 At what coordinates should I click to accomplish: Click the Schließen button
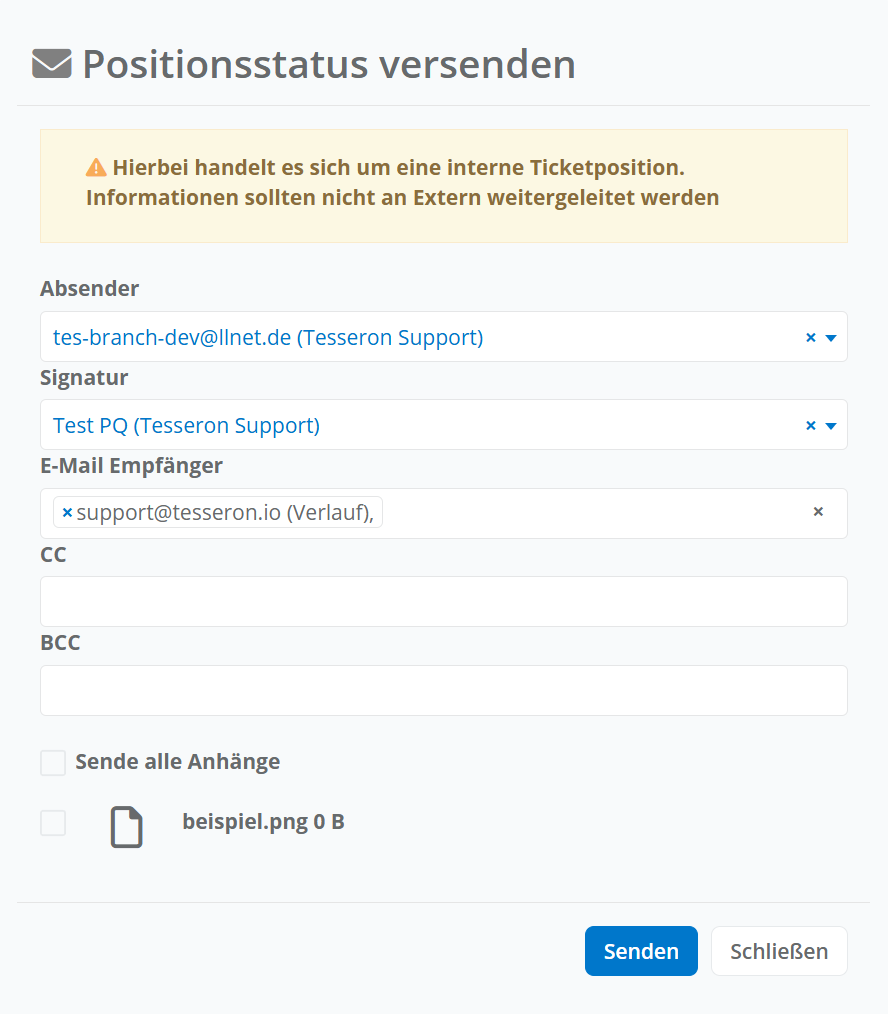coord(779,951)
